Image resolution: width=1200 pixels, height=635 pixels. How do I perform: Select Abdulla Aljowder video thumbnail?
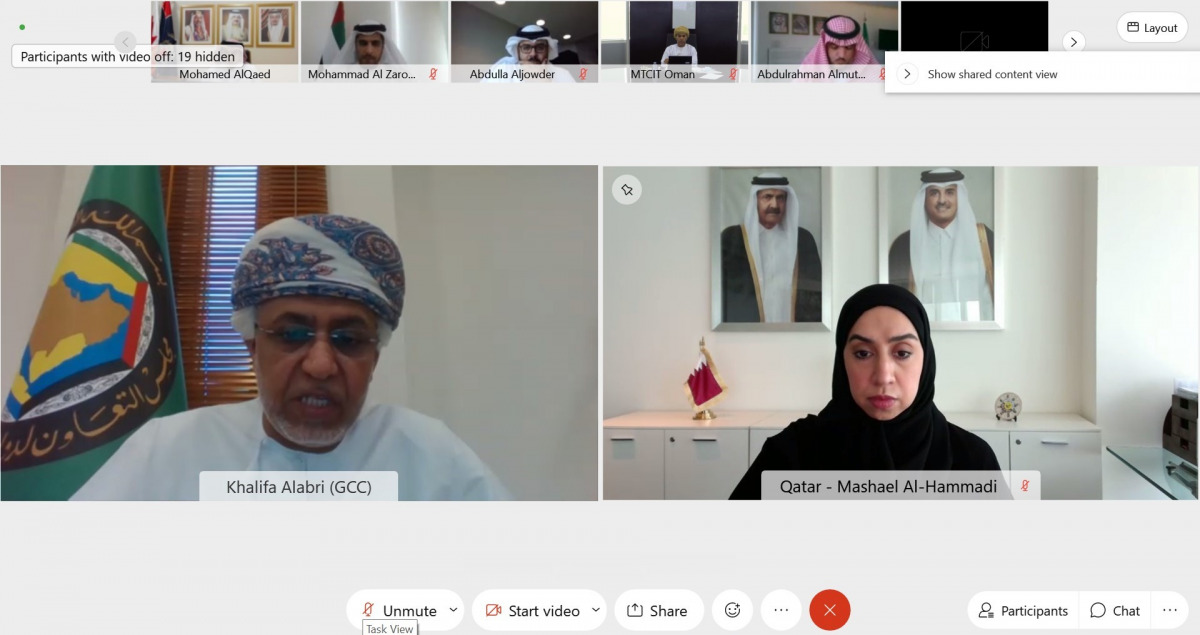524,41
